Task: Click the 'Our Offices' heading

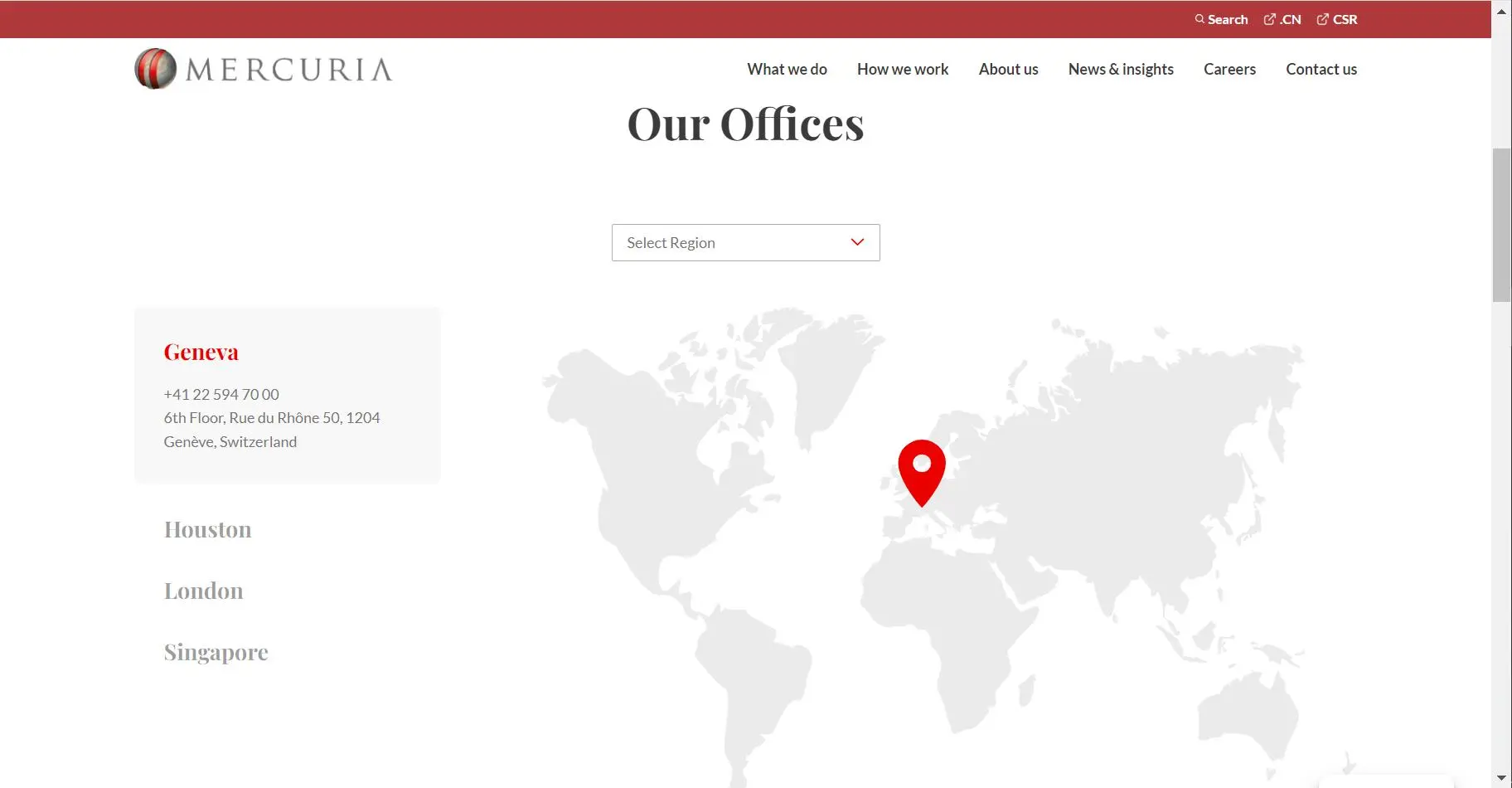Action: click(745, 124)
